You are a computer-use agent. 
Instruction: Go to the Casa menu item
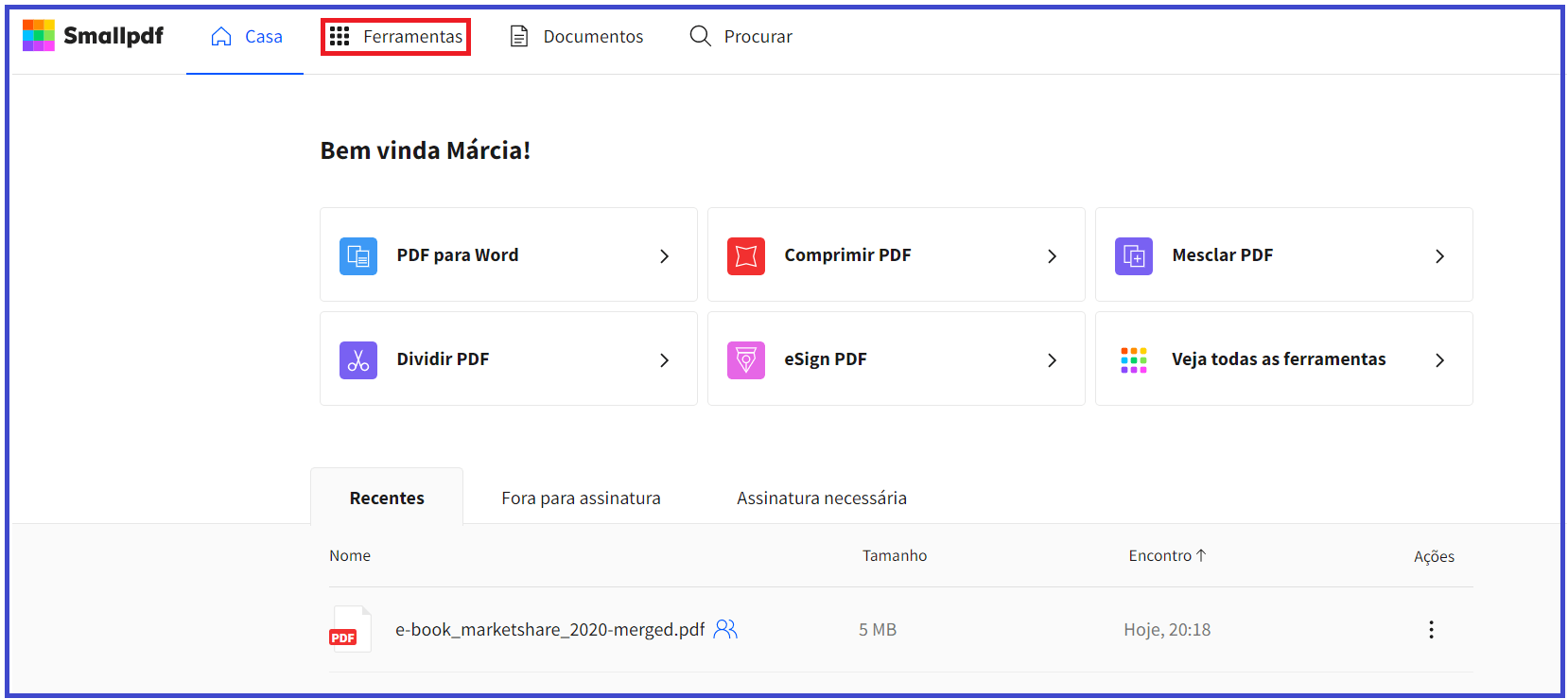click(246, 36)
